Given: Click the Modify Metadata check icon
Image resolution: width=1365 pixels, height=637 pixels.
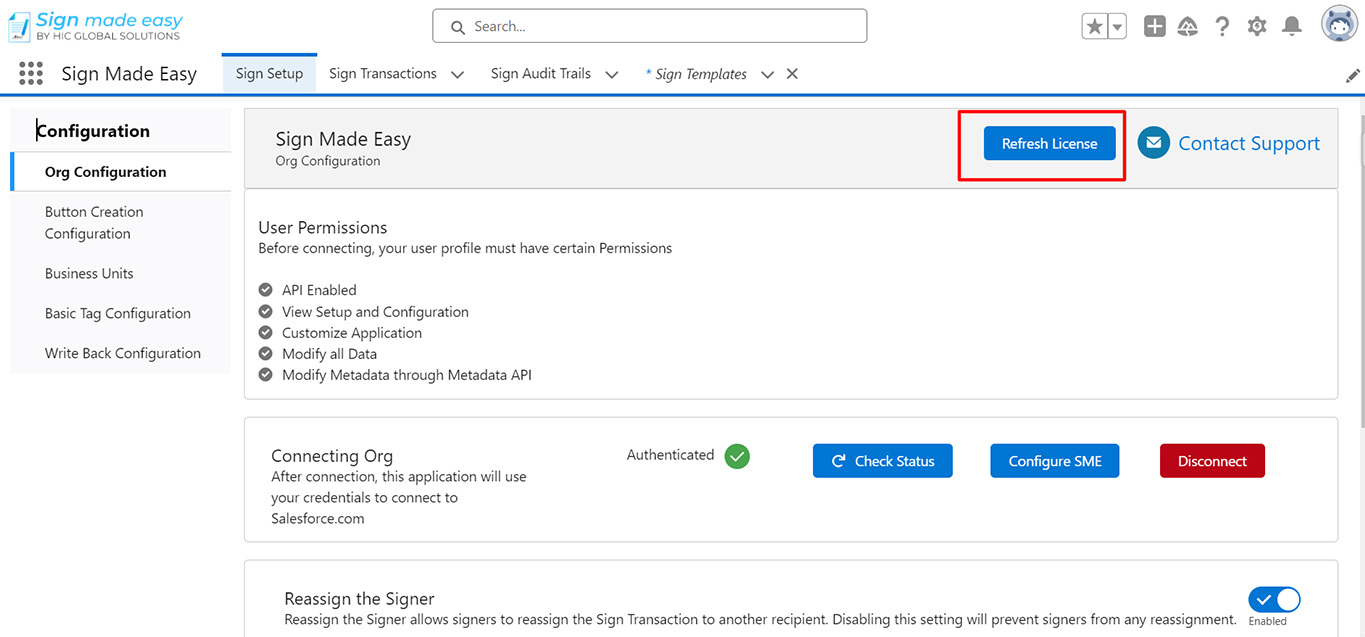Looking at the screenshot, I should [265, 375].
